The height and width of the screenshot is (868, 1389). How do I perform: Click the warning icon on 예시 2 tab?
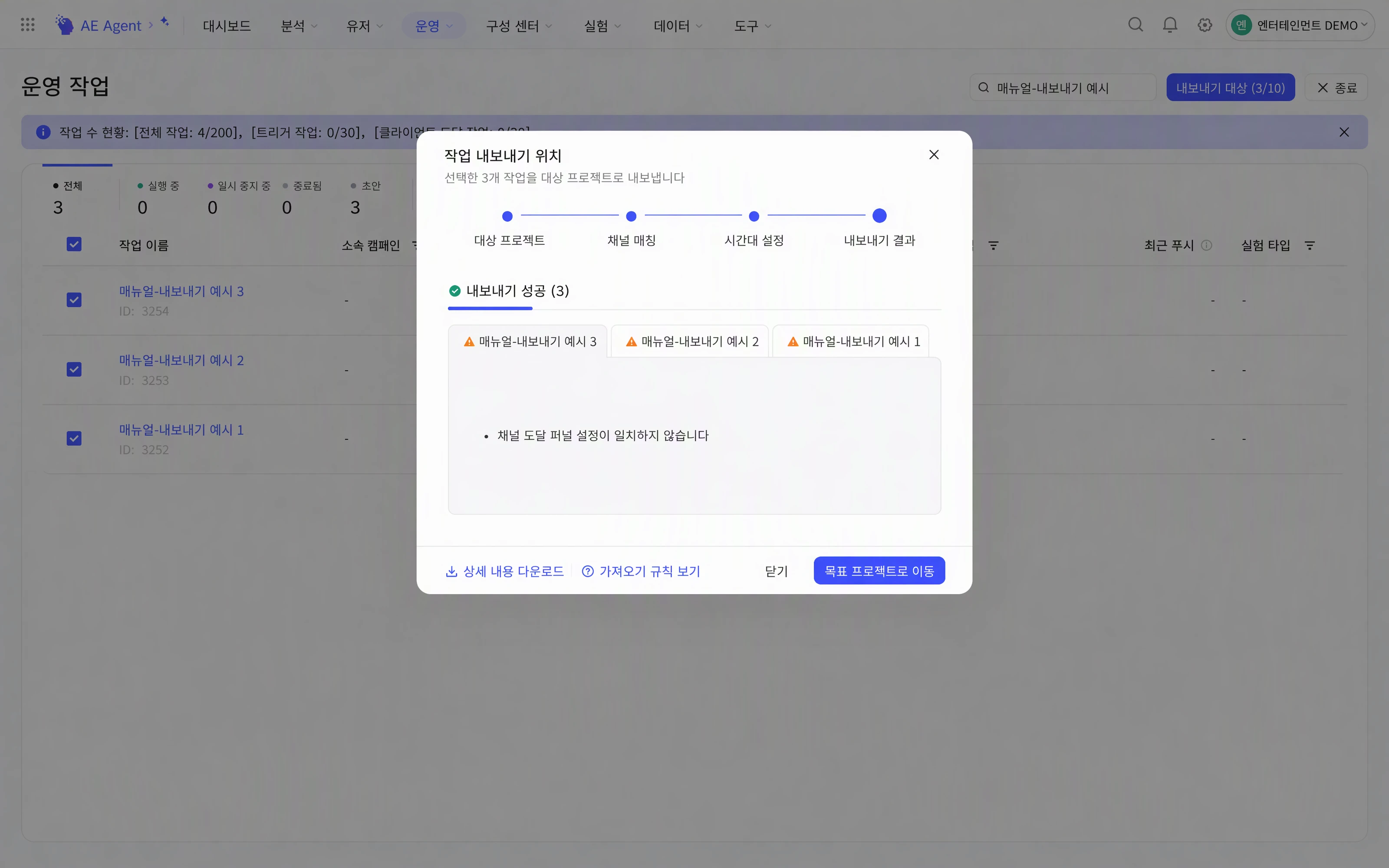(x=632, y=342)
